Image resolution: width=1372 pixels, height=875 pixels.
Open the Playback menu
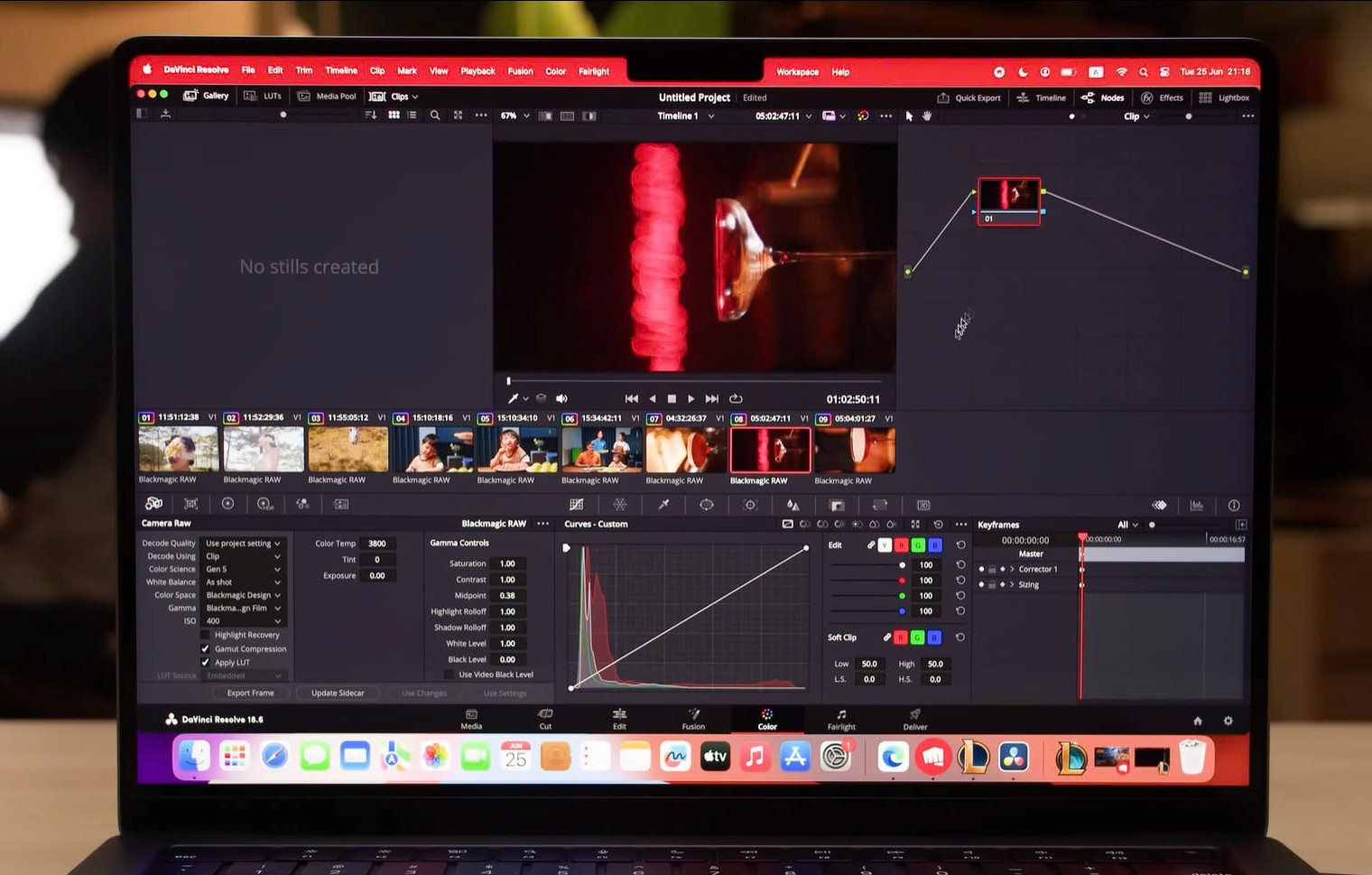[x=477, y=70]
